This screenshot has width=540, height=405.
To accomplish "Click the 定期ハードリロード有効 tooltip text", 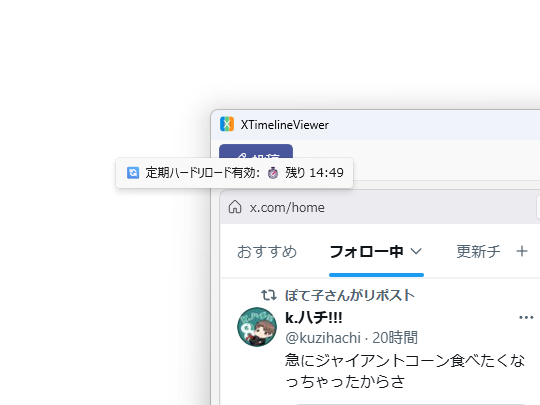I will coord(202,173).
